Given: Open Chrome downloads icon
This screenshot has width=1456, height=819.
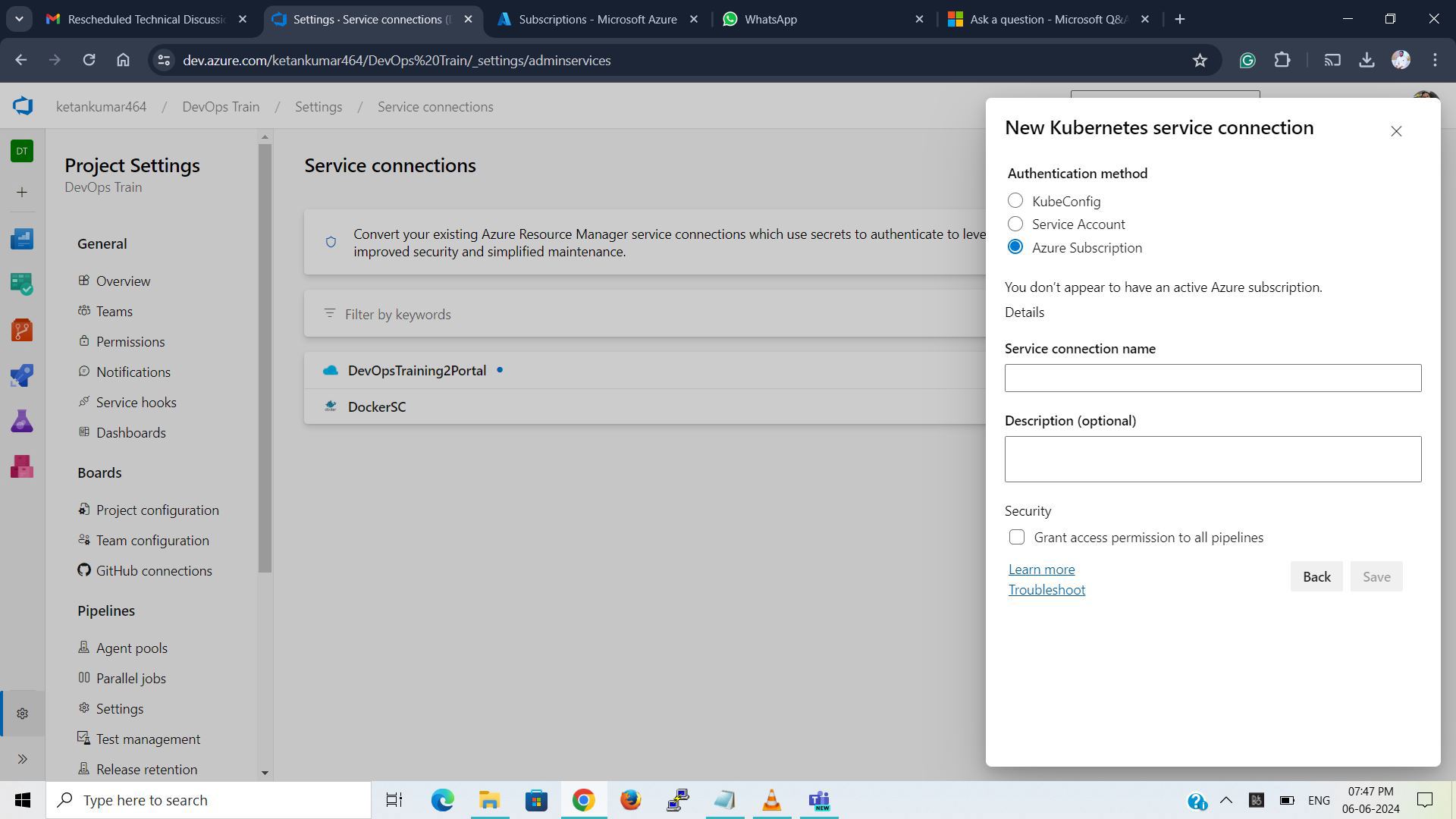Looking at the screenshot, I should (1367, 60).
